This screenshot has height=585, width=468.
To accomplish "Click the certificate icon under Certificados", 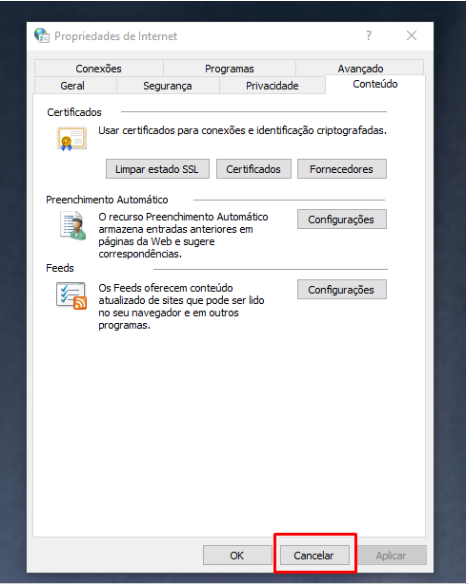I will click(x=72, y=138).
